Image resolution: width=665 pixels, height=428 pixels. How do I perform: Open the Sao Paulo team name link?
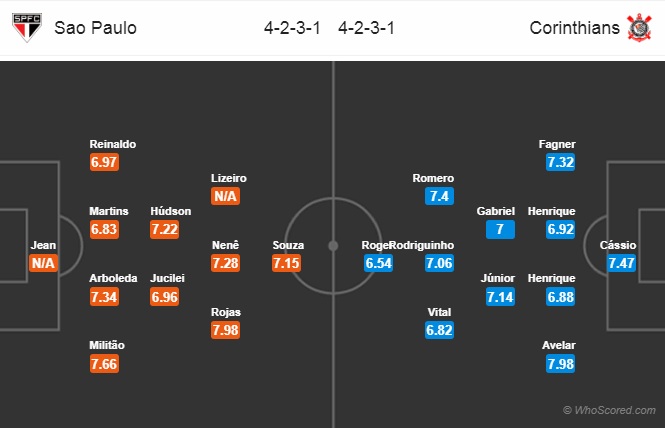(95, 28)
